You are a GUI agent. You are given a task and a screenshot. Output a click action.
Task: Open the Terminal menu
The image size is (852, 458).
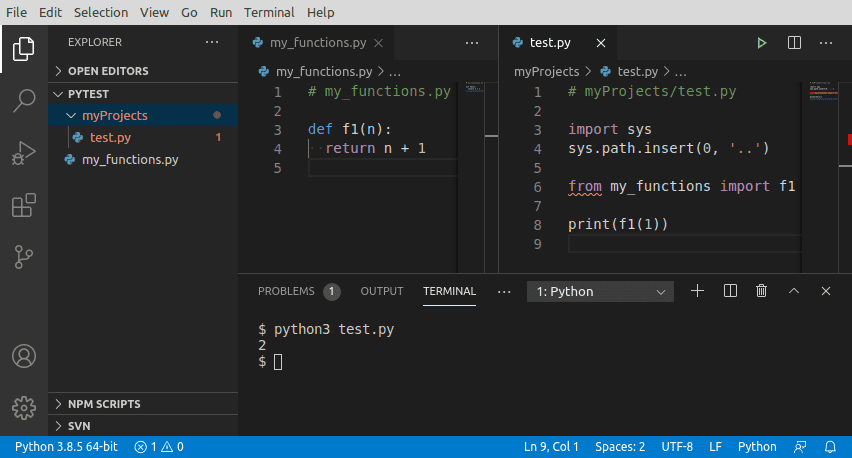tap(269, 12)
